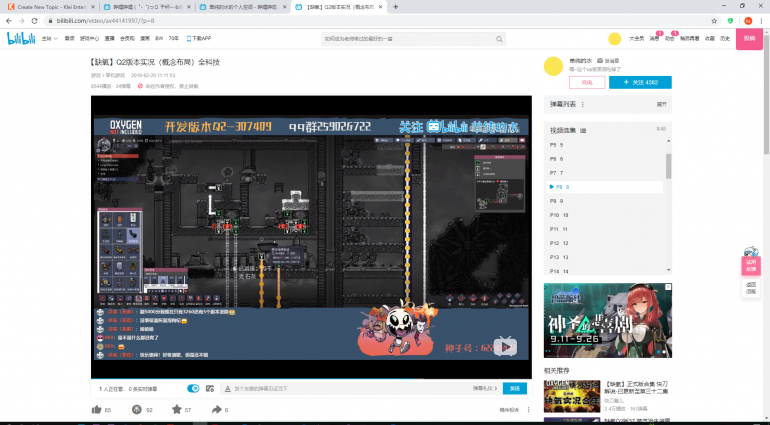Select the current episode P8

(605, 187)
